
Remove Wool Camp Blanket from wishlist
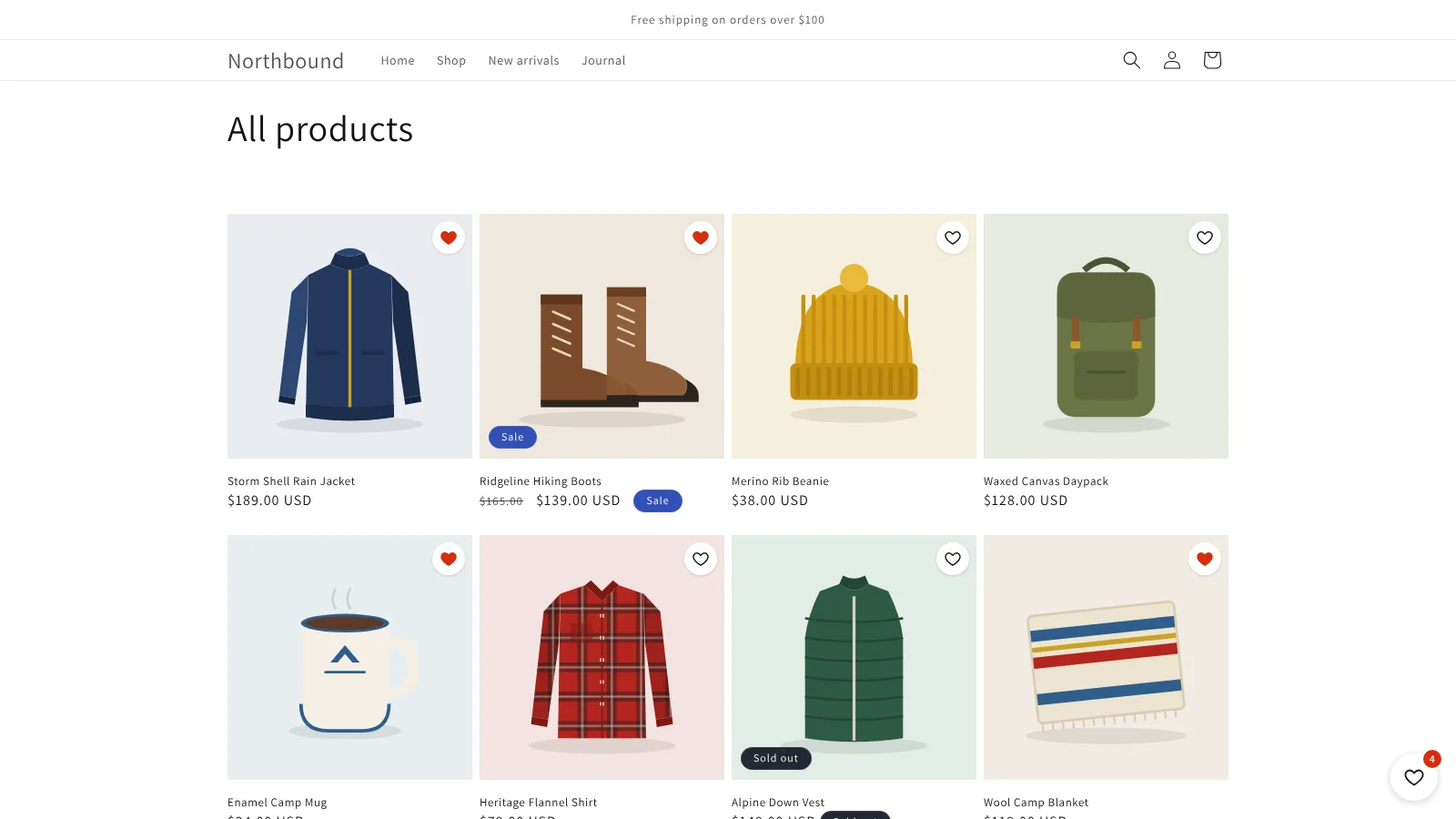[x=1205, y=559]
